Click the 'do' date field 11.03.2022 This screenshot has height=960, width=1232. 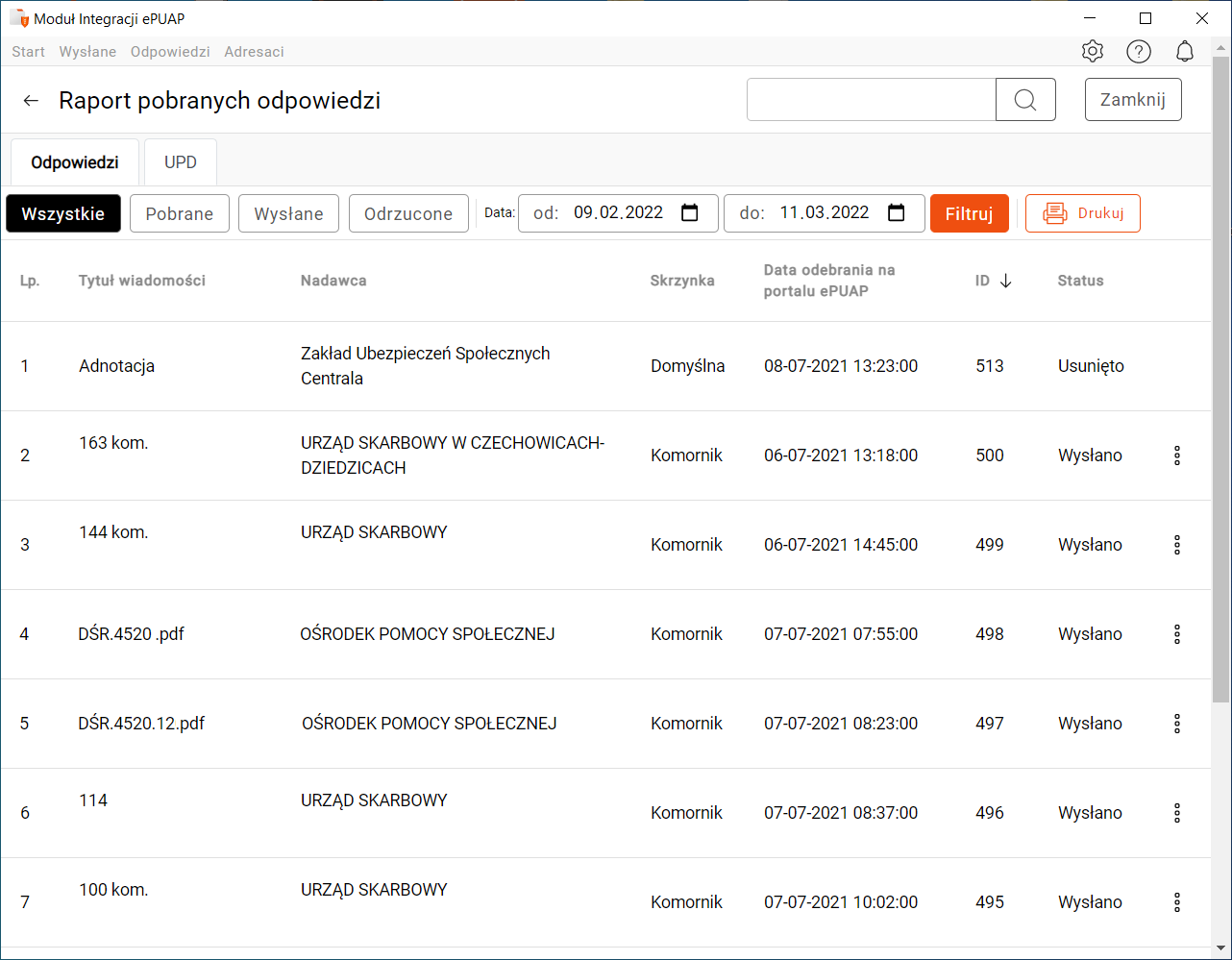825,213
